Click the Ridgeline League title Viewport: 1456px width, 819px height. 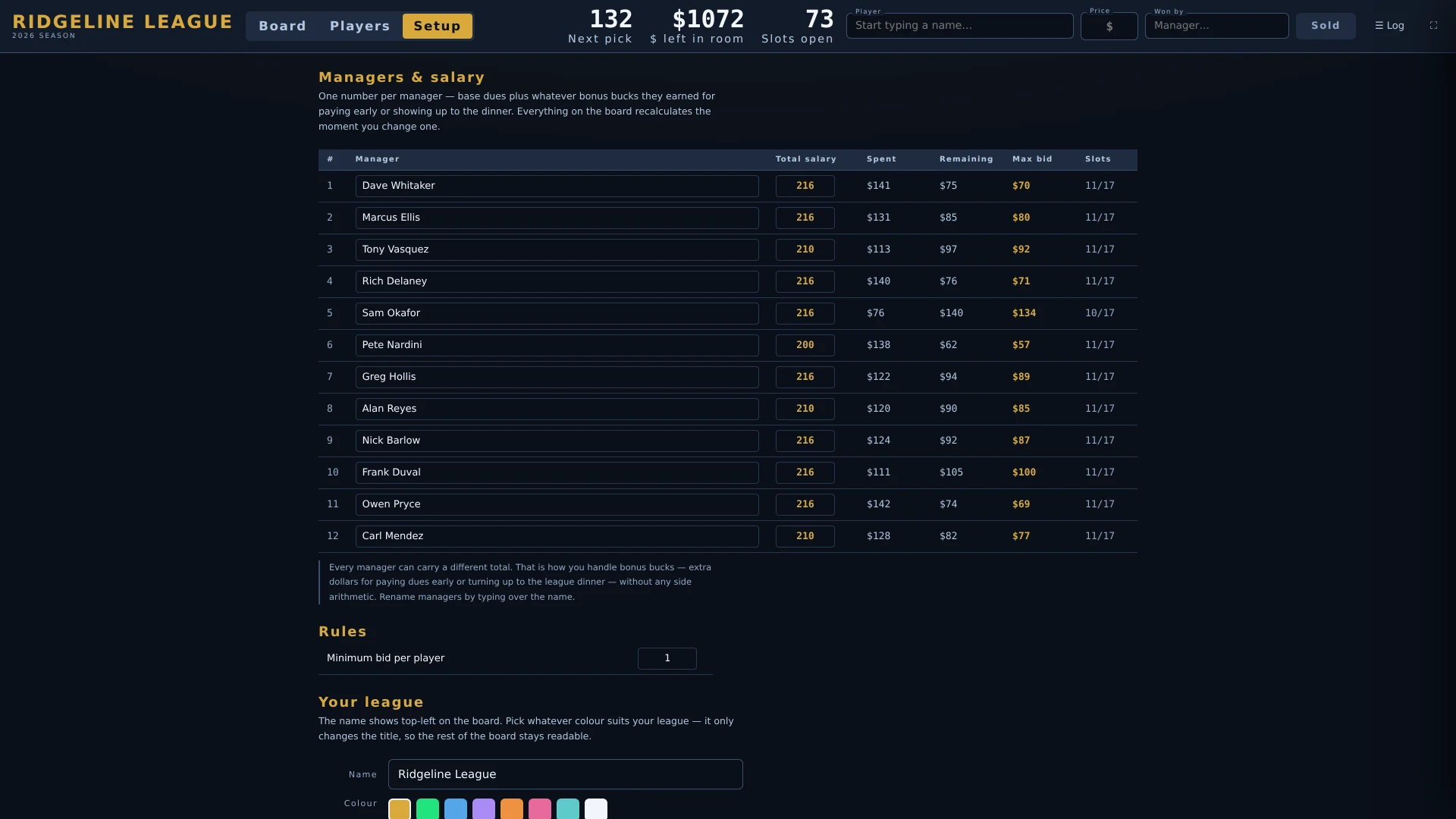[122, 22]
